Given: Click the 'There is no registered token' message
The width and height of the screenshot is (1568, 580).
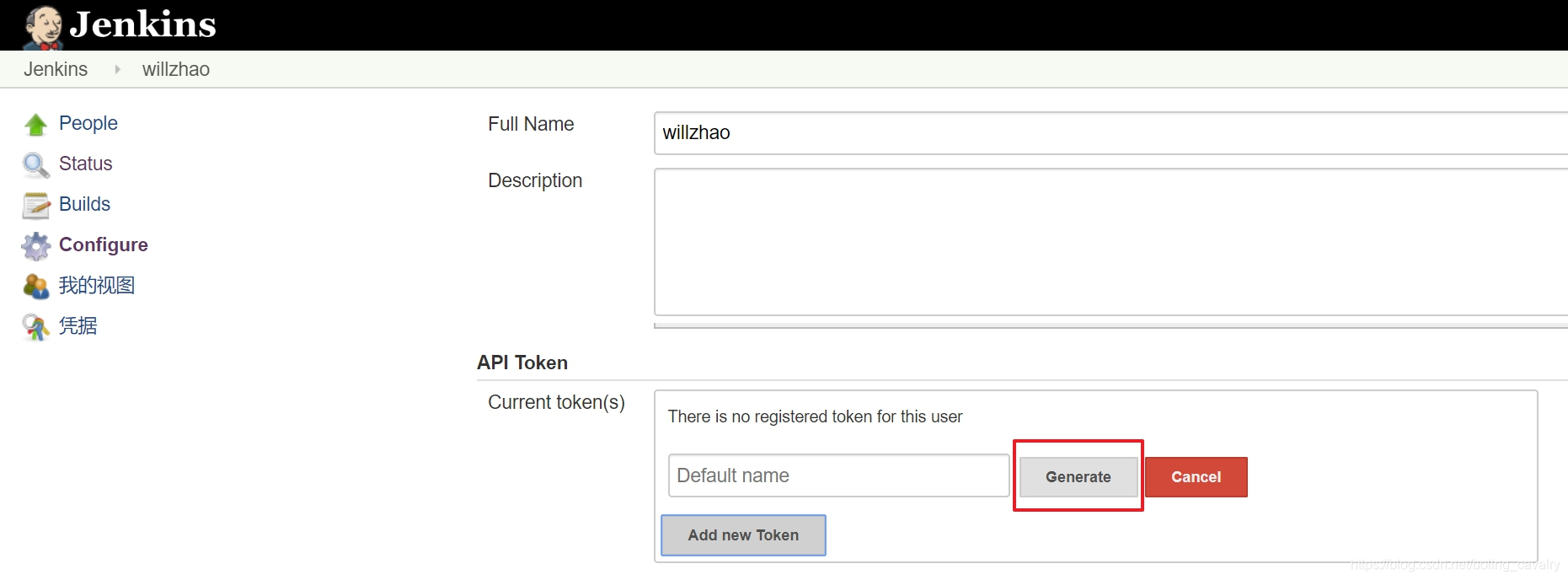Looking at the screenshot, I should click(815, 416).
